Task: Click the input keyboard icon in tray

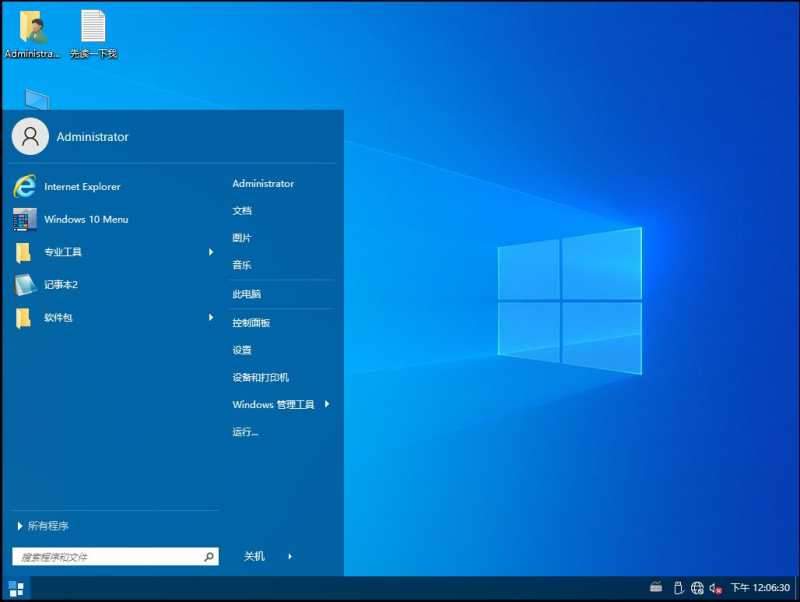Action: pyautogui.click(x=655, y=588)
